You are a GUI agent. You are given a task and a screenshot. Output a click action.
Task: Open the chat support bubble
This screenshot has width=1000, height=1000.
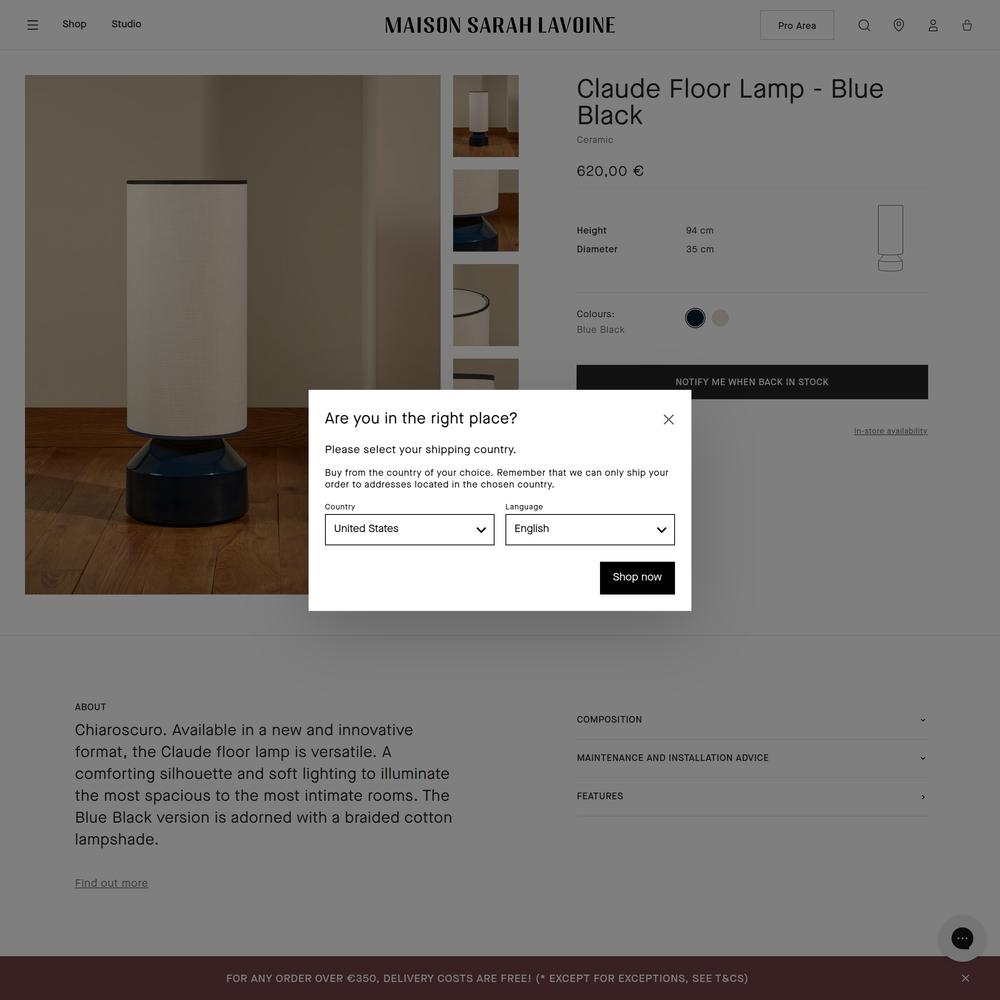[x=962, y=938]
